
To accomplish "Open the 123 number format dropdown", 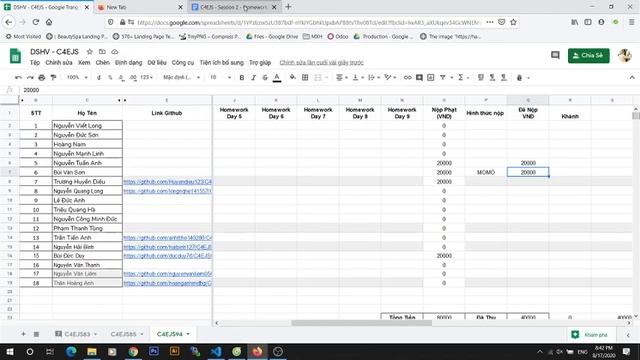I will click(146, 77).
